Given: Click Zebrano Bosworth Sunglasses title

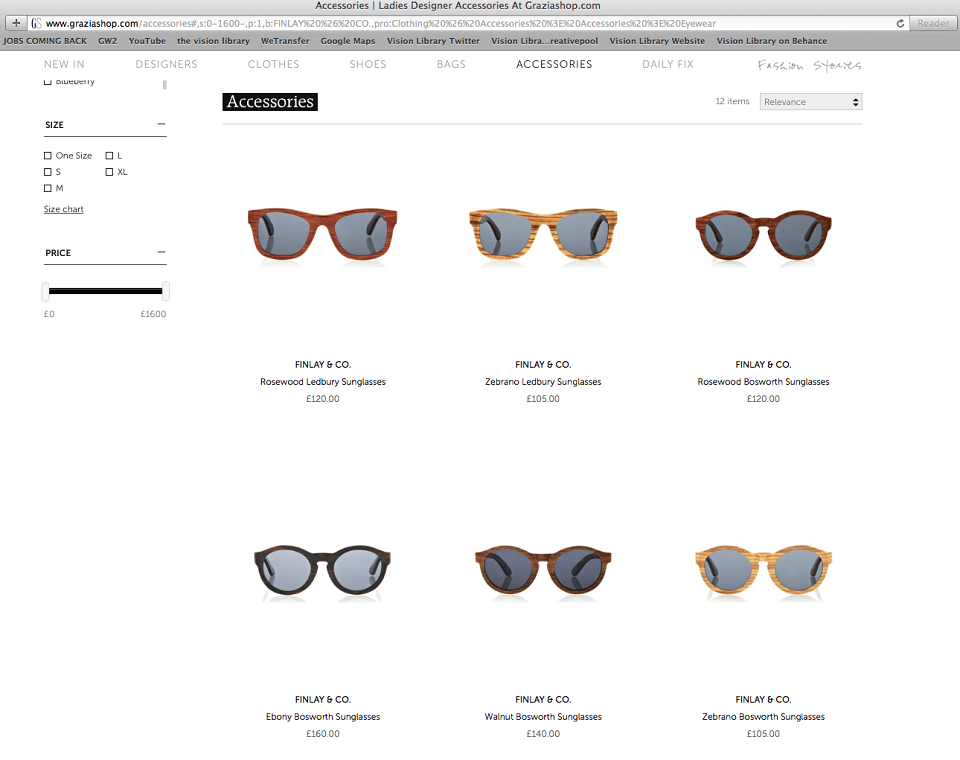Looking at the screenshot, I should tap(763, 717).
